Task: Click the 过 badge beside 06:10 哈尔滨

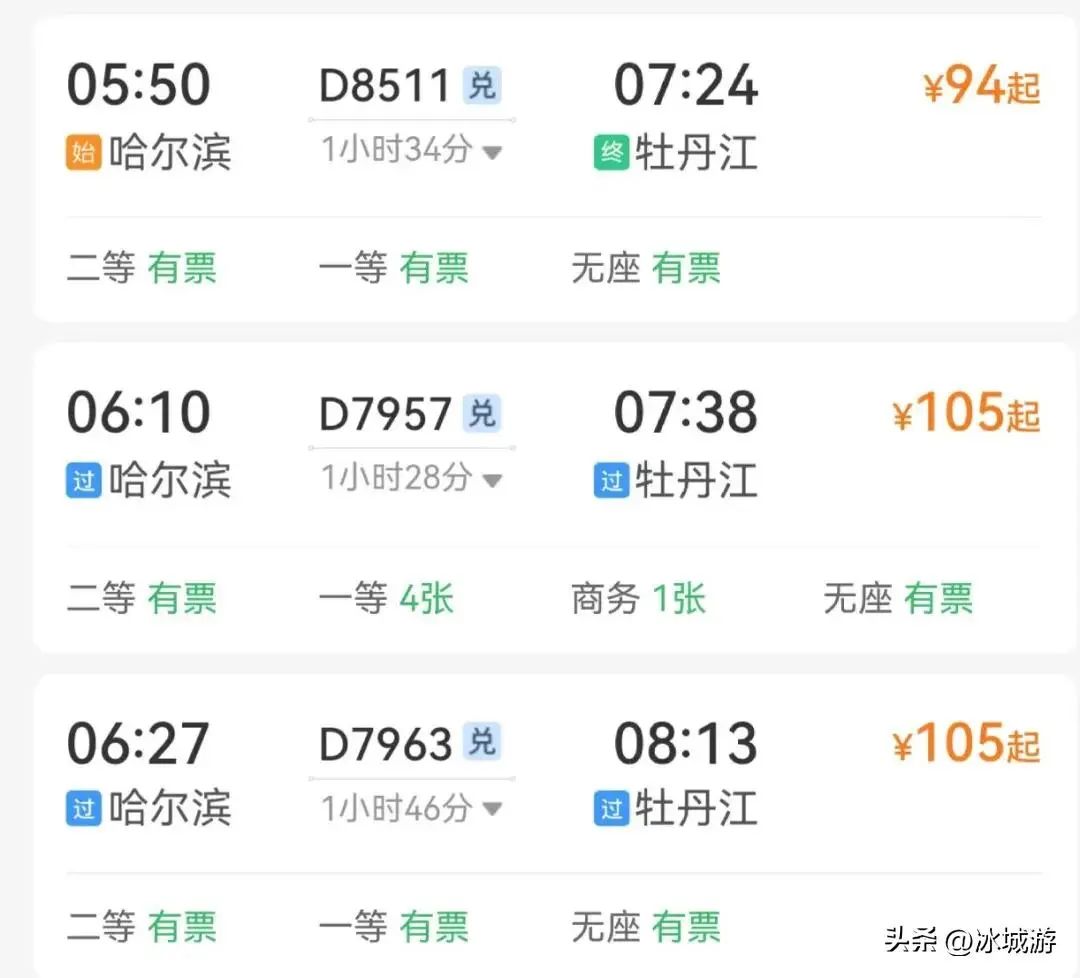Action: pos(84,481)
